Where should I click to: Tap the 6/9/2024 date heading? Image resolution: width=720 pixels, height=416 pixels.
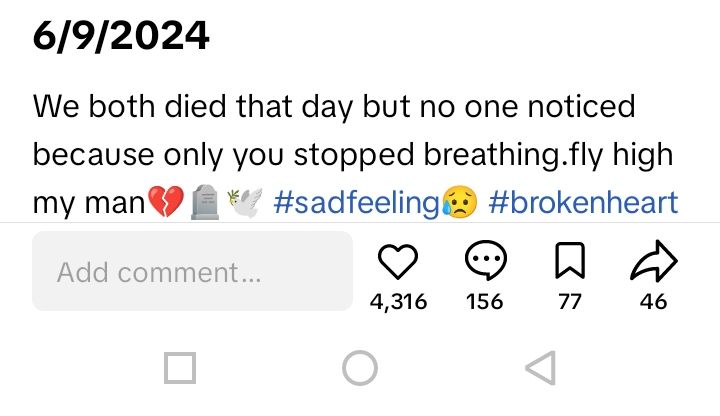pos(121,38)
